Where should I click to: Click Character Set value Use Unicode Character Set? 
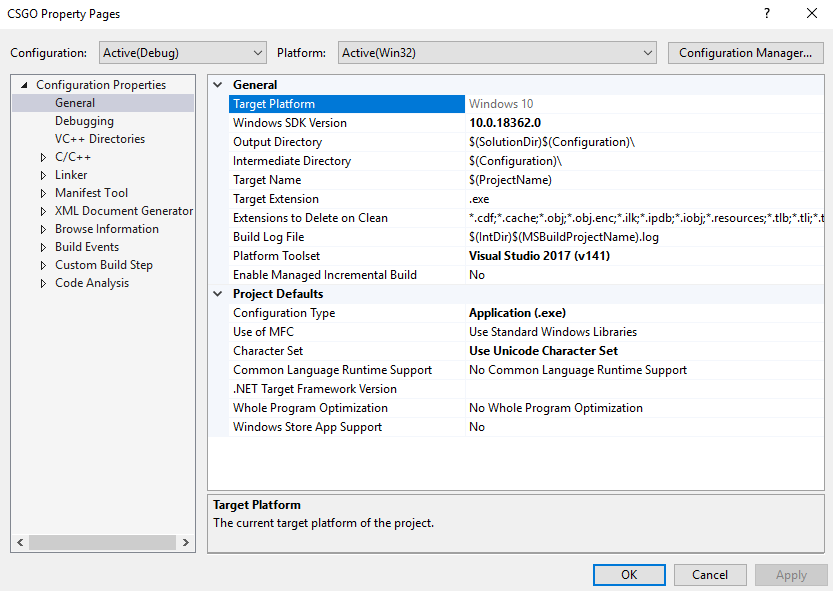[x=543, y=351]
